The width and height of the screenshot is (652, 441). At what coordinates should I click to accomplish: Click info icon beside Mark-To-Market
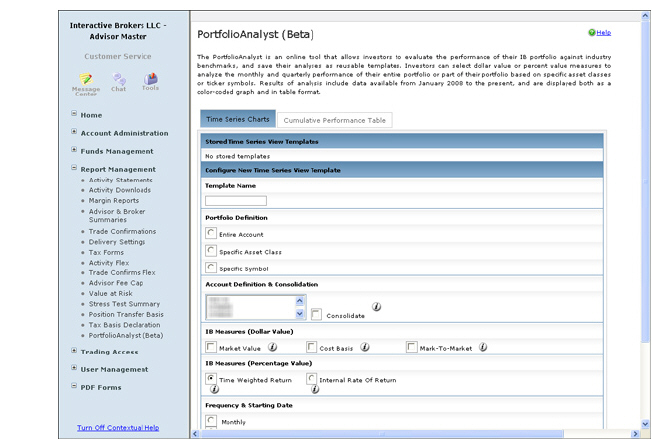coord(483,347)
